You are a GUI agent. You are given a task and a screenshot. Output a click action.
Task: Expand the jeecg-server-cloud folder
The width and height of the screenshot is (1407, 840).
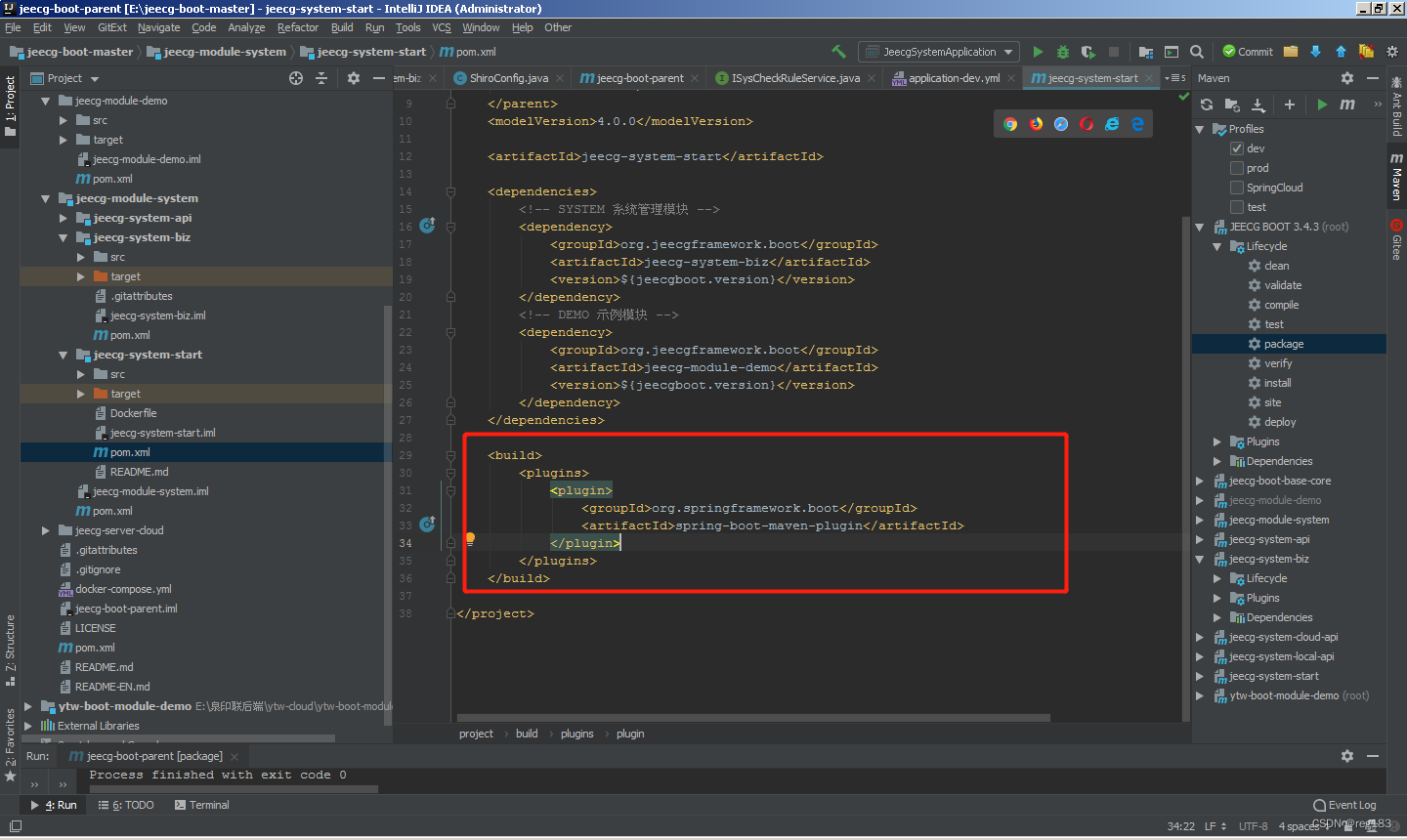pyautogui.click(x=45, y=530)
